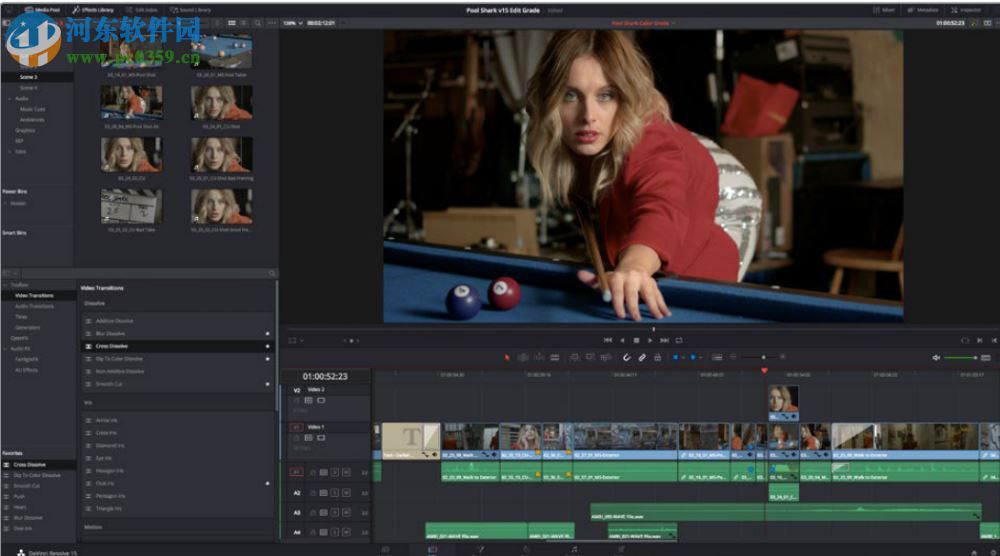
Task: Expand the Audio bin in media pool
Action: pos(10,99)
